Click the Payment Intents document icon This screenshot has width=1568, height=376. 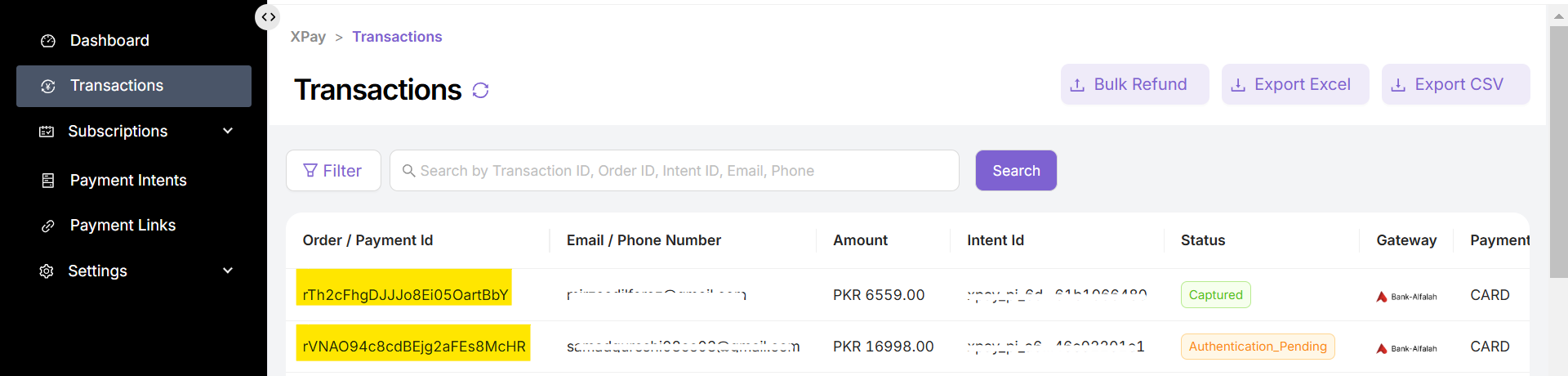pyautogui.click(x=48, y=181)
